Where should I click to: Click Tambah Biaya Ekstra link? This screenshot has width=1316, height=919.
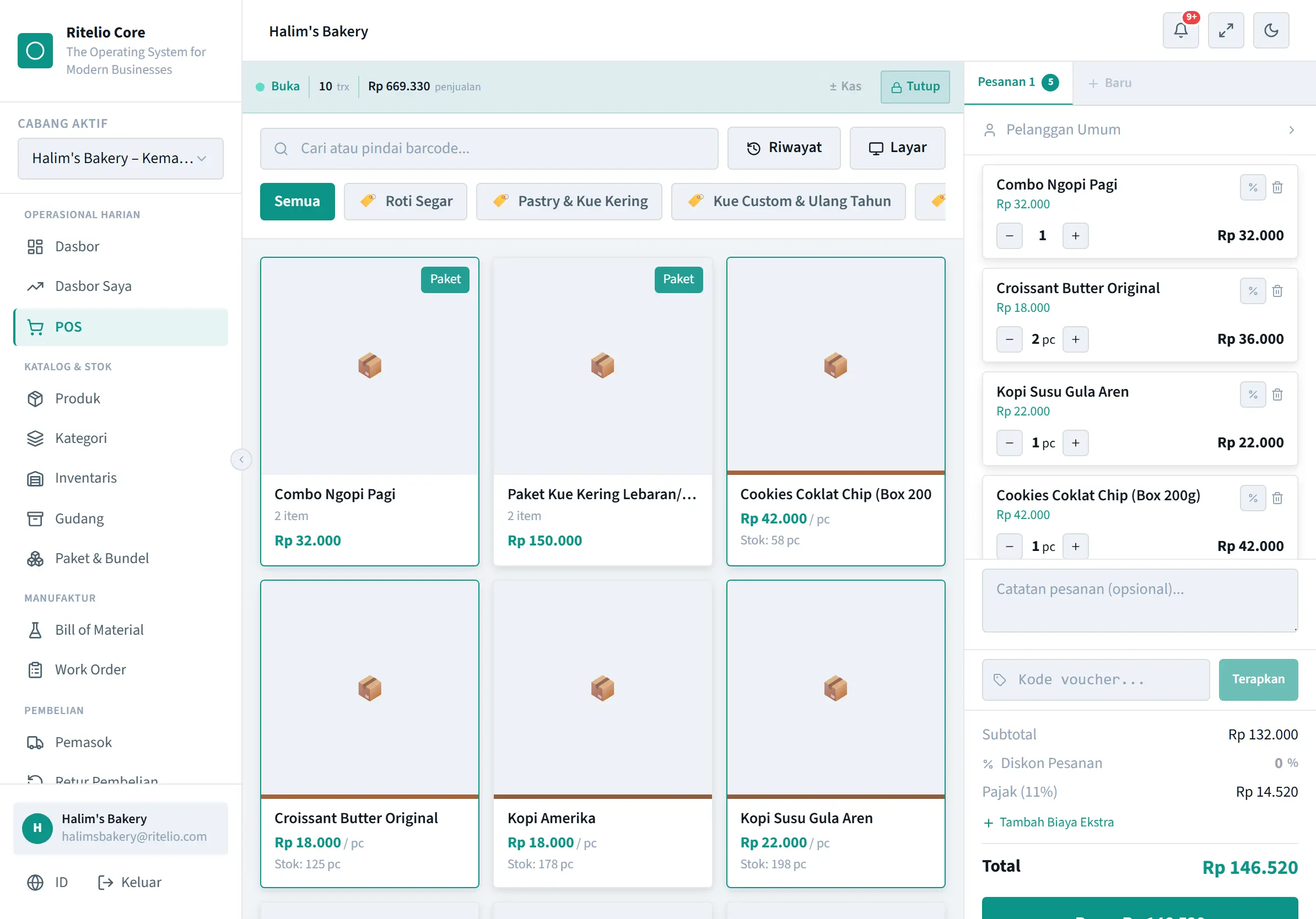(1048, 823)
